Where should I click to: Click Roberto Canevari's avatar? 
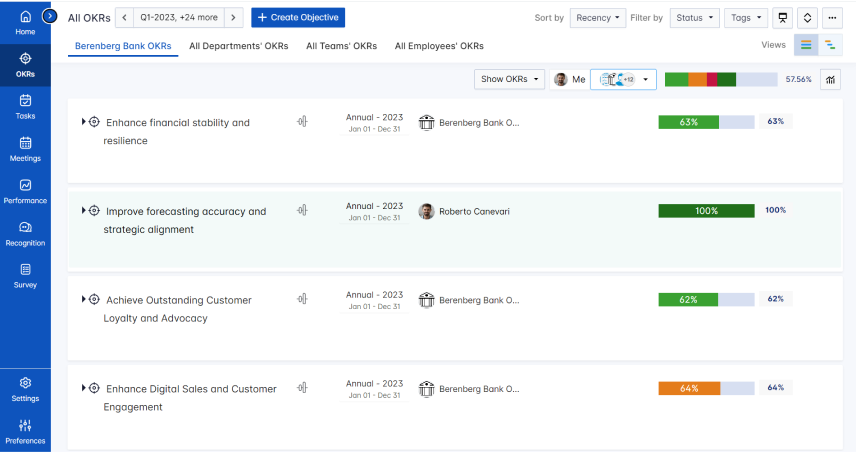[x=426, y=211]
